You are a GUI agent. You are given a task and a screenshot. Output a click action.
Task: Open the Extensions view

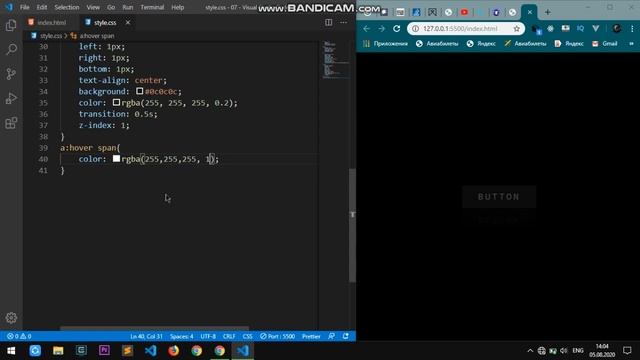pos(11,123)
